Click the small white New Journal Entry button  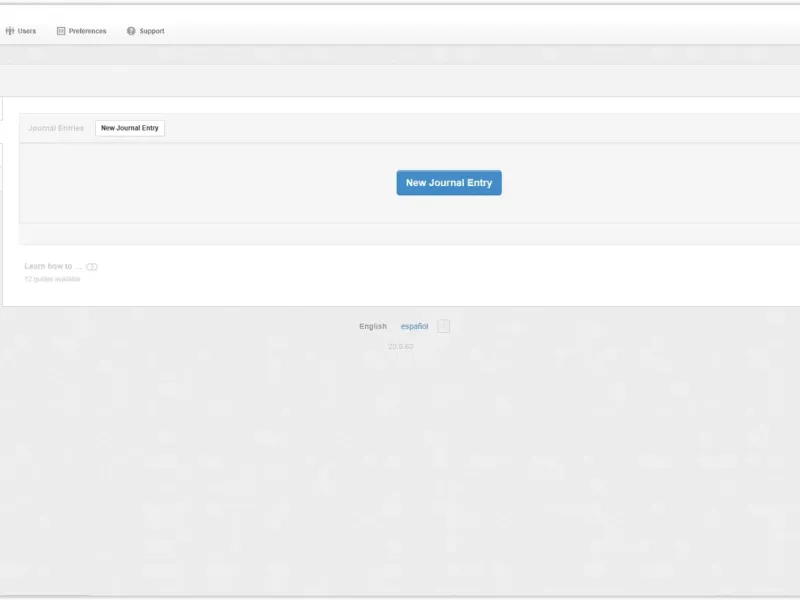pyautogui.click(x=130, y=128)
